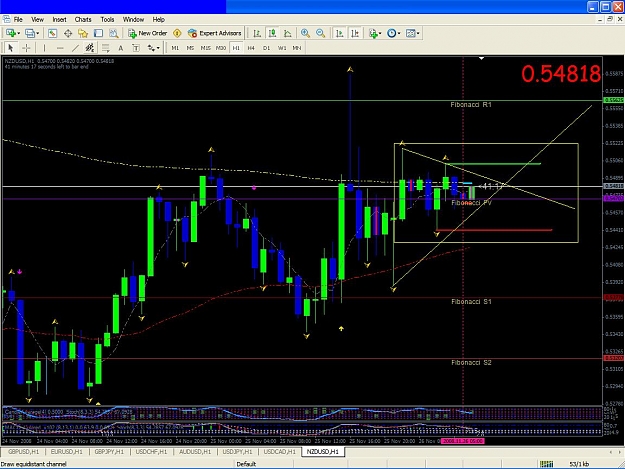Switch to the H4 timeframe

(x=251, y=48)
